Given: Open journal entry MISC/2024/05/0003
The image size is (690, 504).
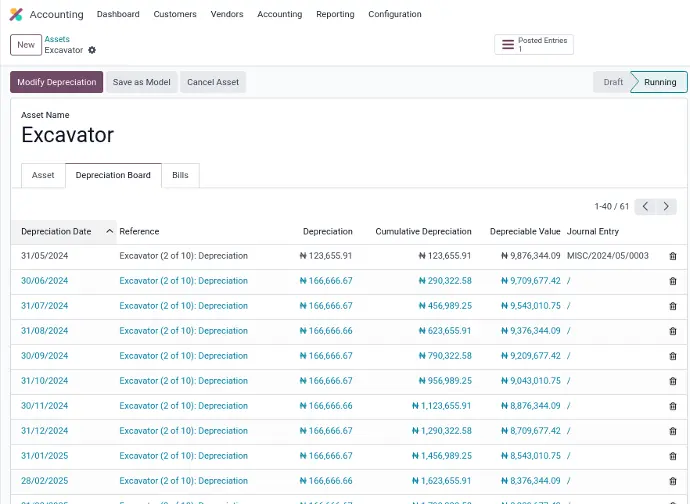Looking at the screenshot, I should [608, 256].
